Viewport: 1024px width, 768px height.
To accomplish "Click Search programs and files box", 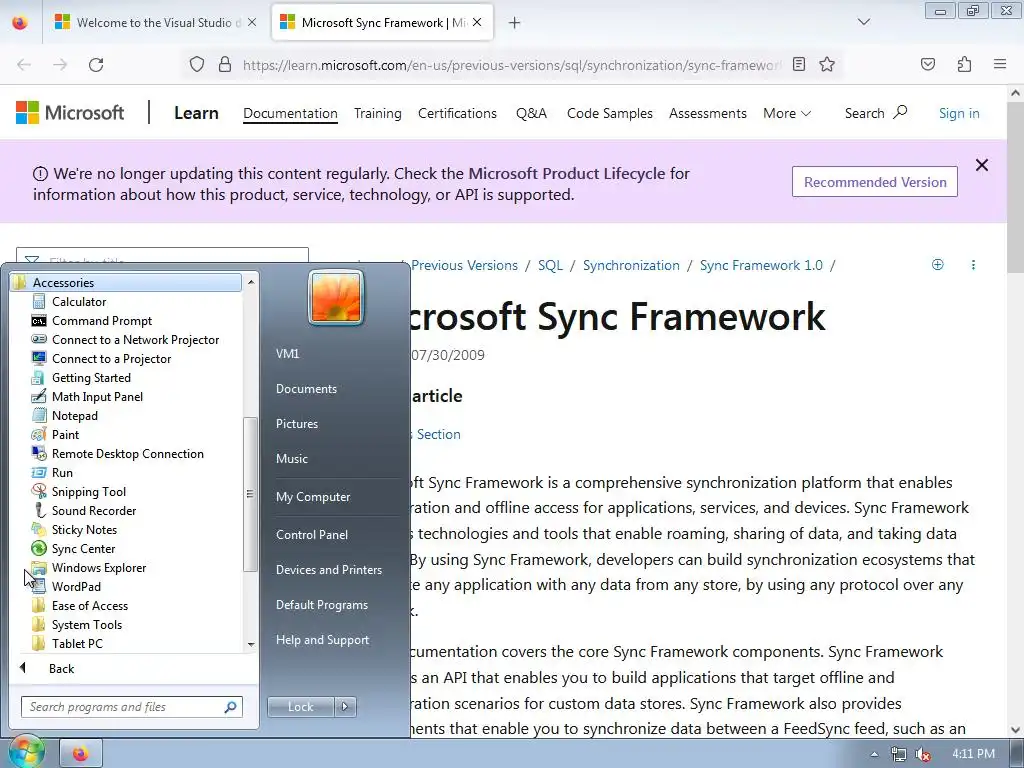I will [x=131, y=707].
